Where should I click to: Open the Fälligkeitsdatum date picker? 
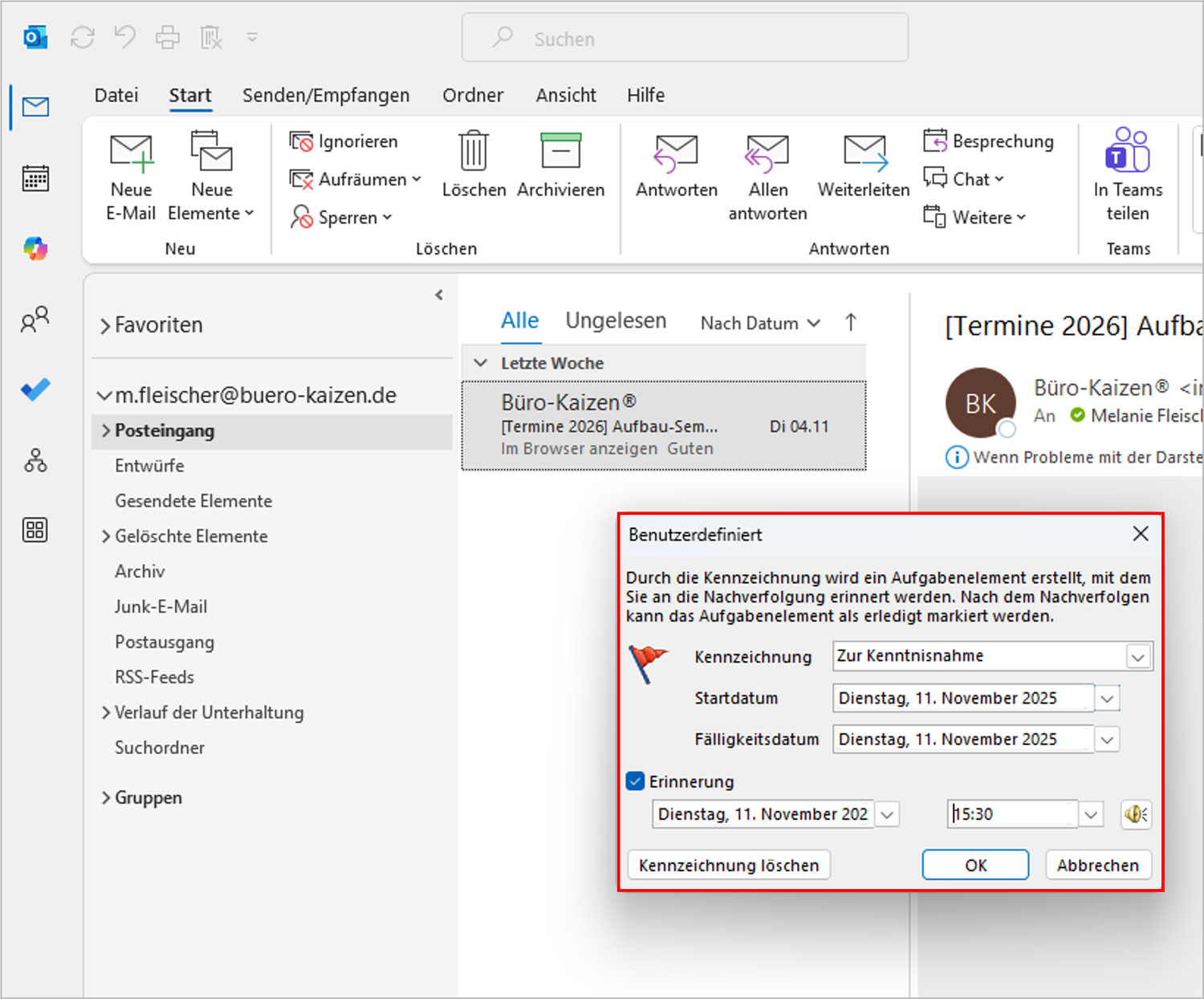click(x=1107, y=739)
